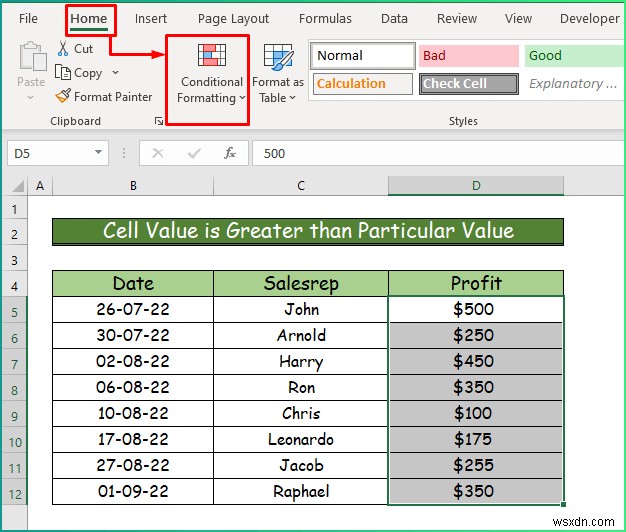The image size is (626, 532).
Task: Select row 5 header
Action: click(15, 311)
